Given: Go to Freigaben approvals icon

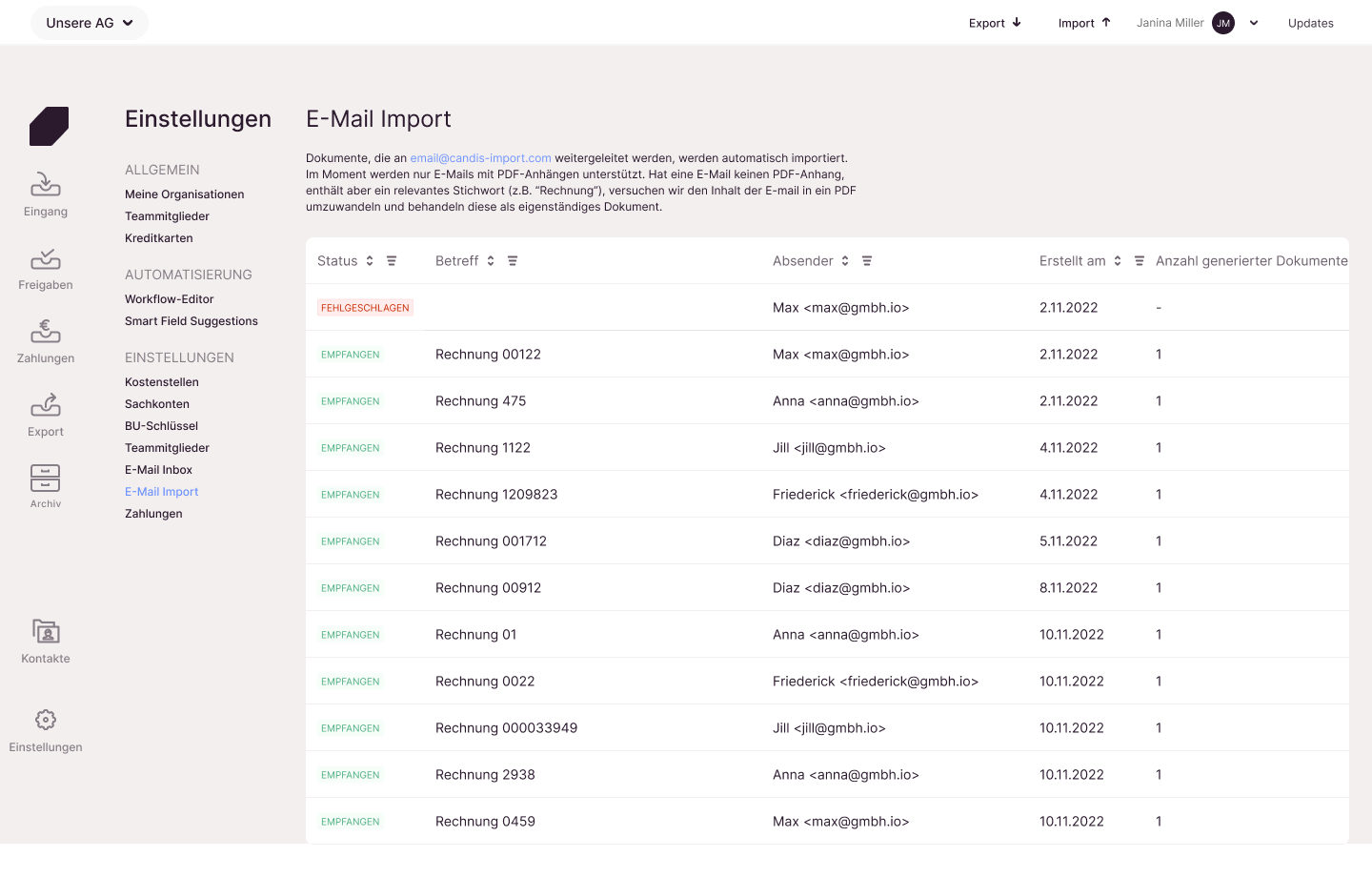Looking at the screenshot, I should 46,258.
